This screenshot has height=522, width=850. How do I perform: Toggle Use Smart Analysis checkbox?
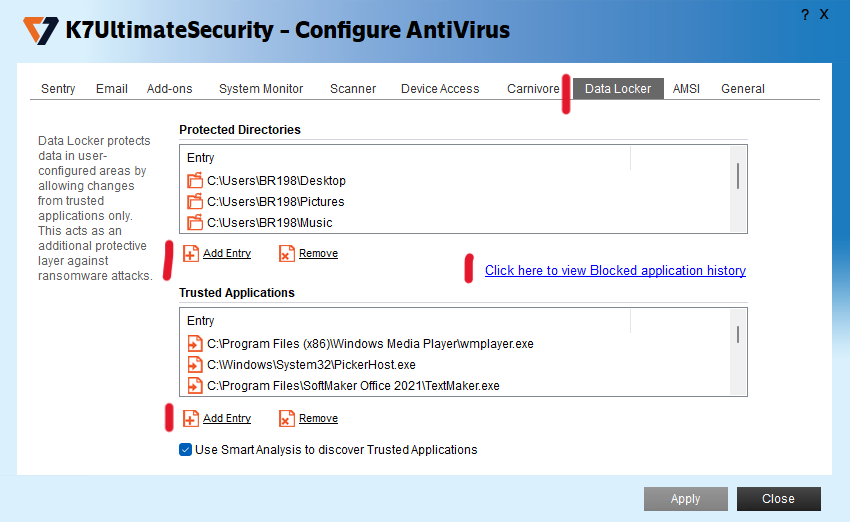[185, 450]
